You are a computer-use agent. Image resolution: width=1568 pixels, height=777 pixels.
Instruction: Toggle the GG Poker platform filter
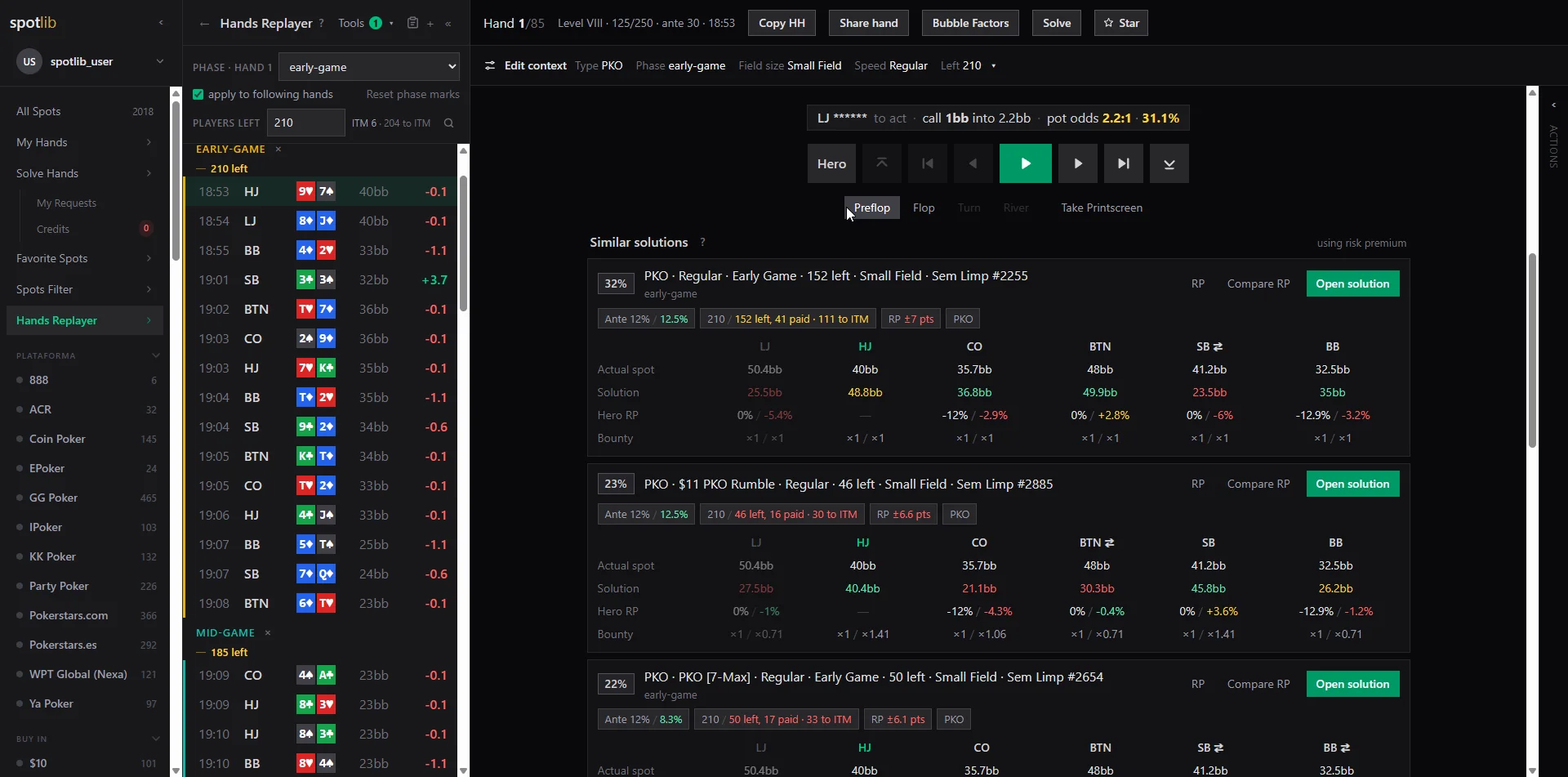[x=86, y=498]
